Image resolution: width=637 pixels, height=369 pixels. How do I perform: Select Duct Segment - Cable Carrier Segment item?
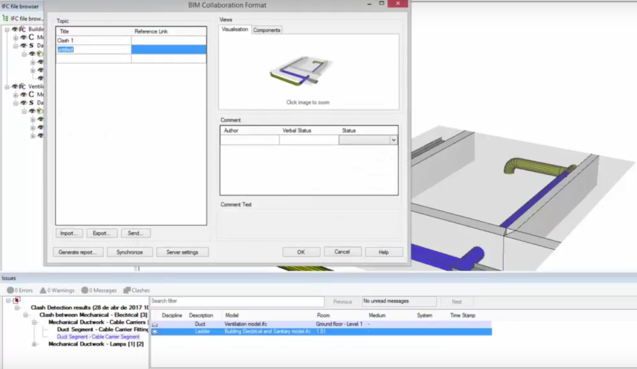tap(98, 337)
